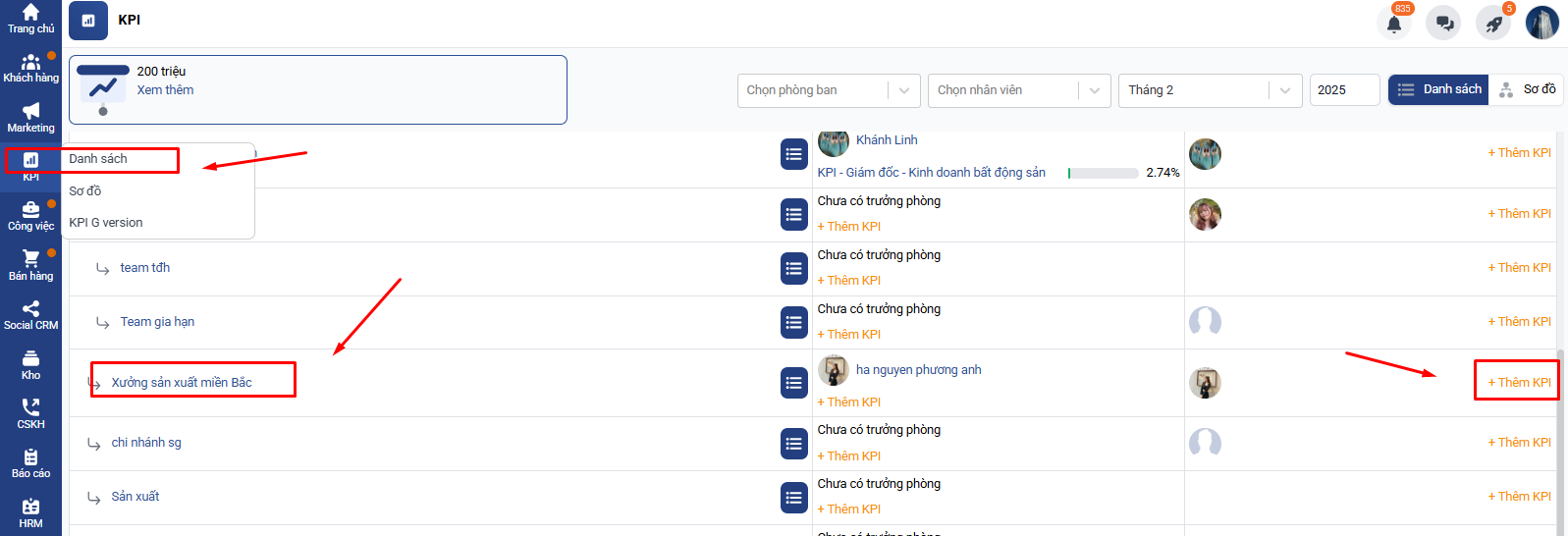This screenshot has height=536, width=1568.
Task: Open the Tháng 2 month dropdown
Action: point(1209,90)
